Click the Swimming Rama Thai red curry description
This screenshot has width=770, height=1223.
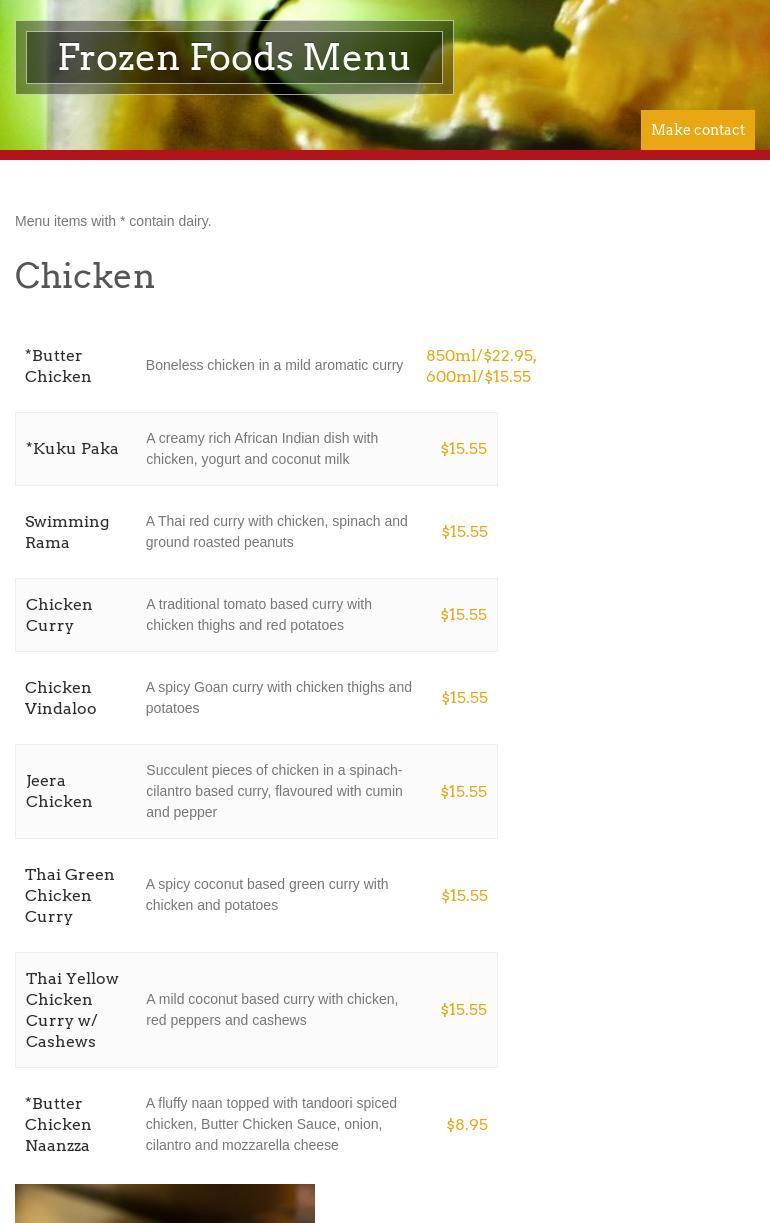click(x=277, y=532)
